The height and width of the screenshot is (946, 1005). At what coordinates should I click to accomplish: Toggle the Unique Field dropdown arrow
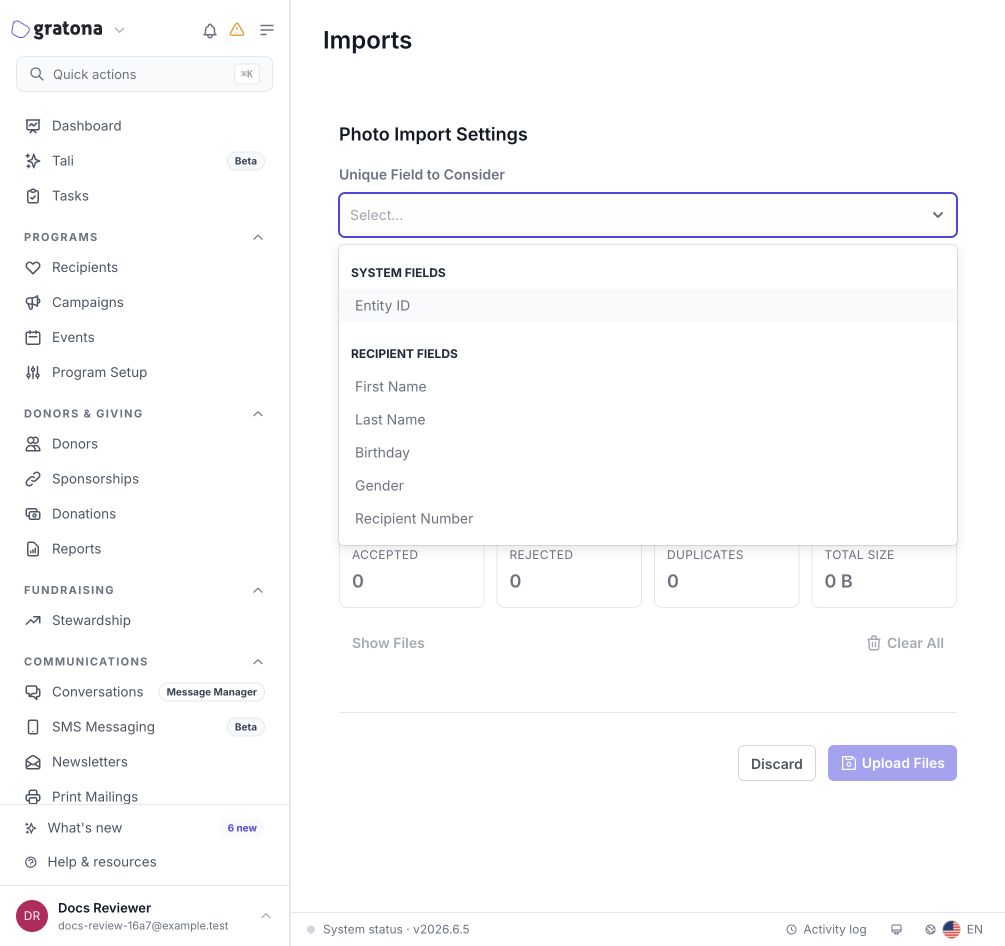click(937, 215)
